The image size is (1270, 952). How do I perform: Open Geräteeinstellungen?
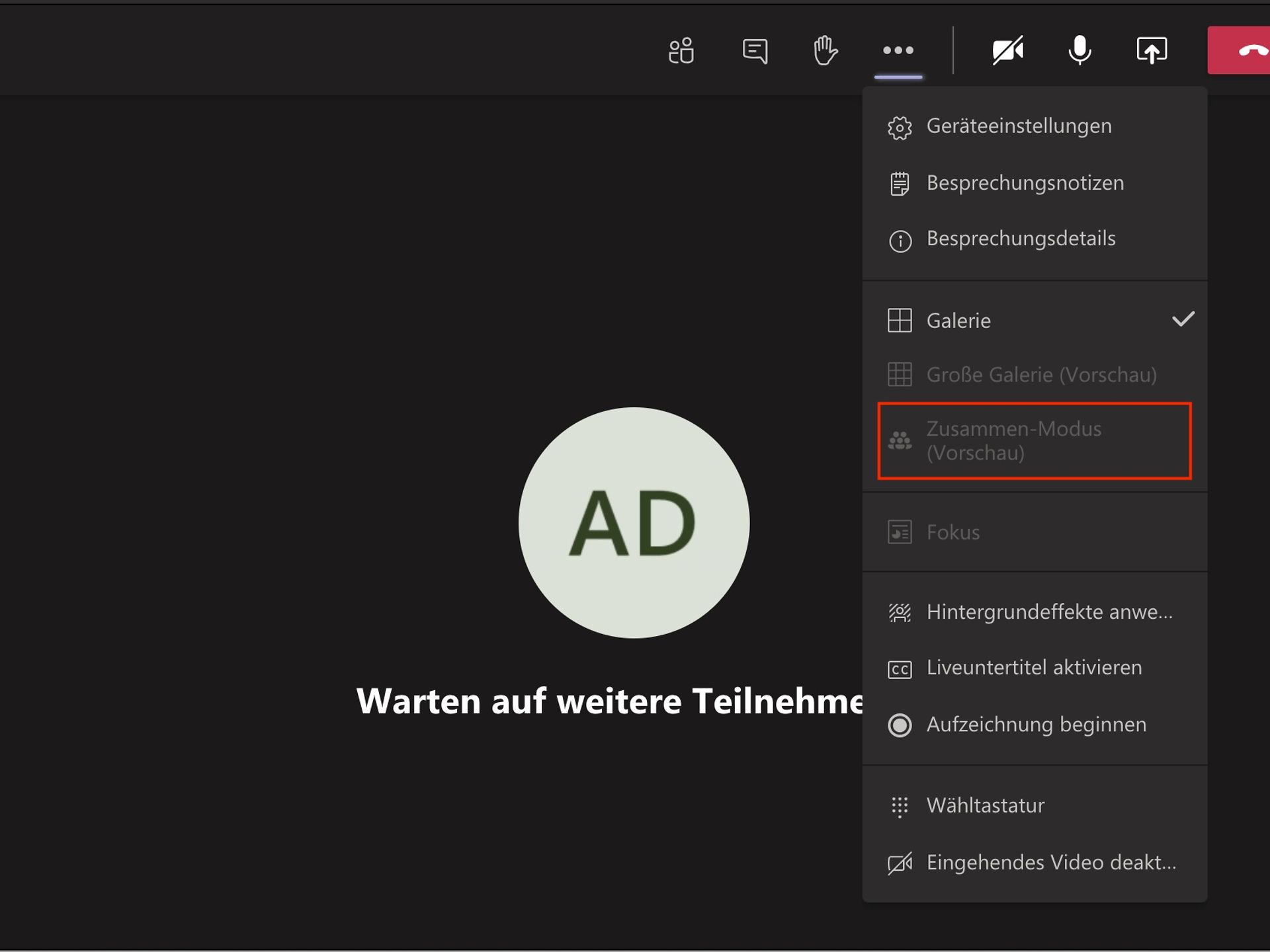1019,126
